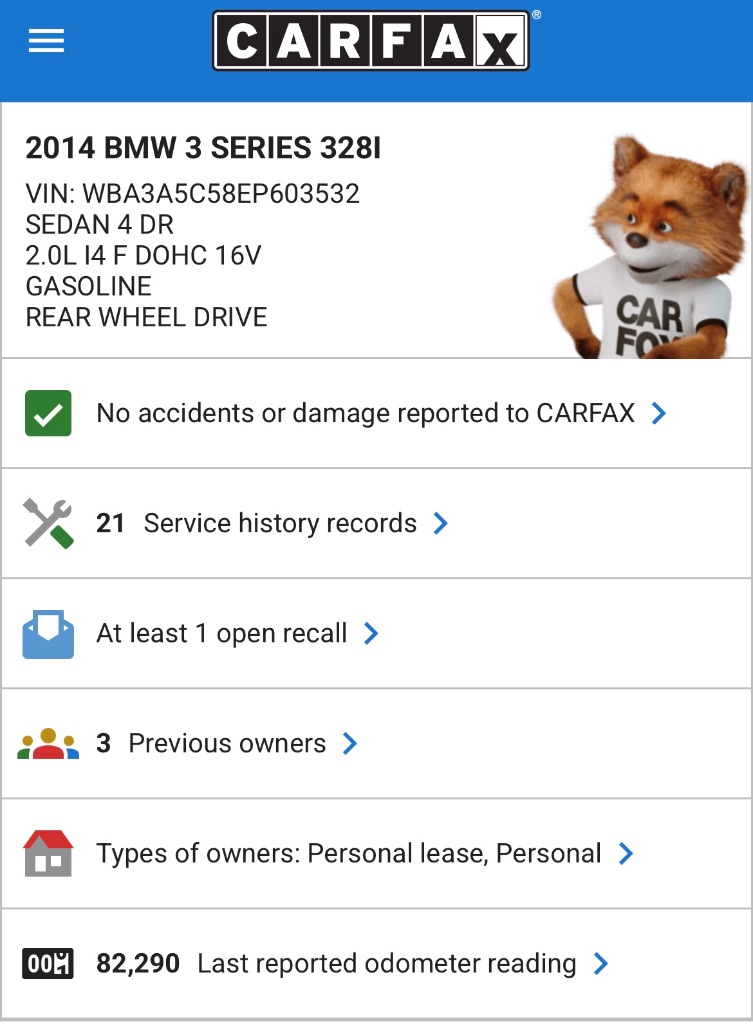Screen dimensions: 753x1024
Task: Tap the green checkmark accident icon
Action: pyautogui.click(x=48, y=413)
